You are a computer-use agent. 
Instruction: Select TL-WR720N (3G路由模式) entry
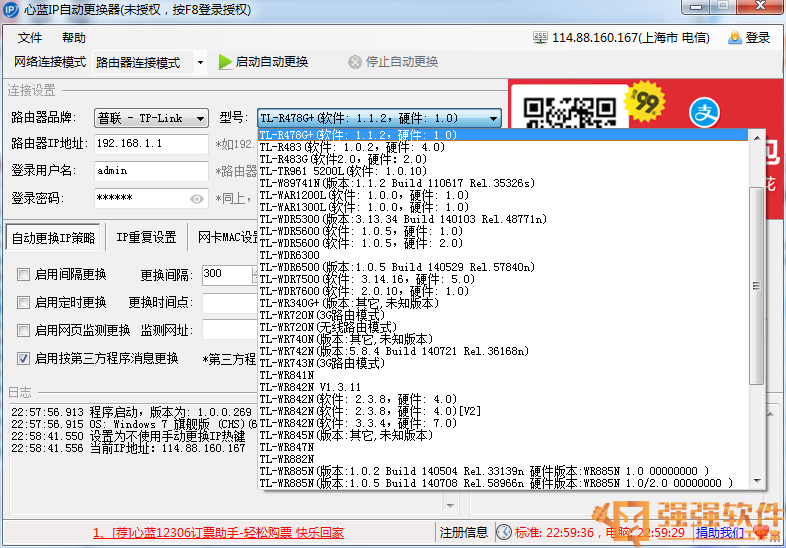click(503, 315)
